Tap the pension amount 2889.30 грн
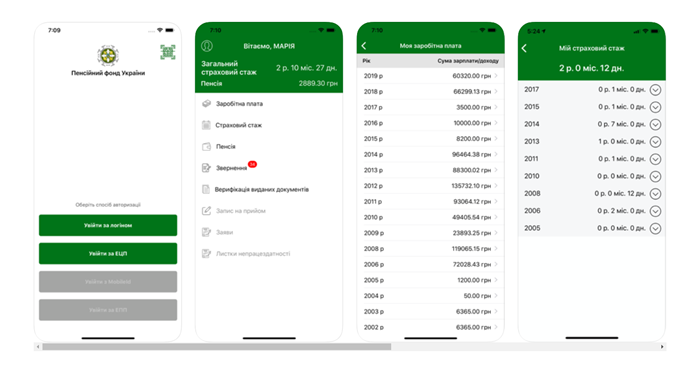Viewport: 688px width, 365px height. pyautogui.click(x=318, y=83)
